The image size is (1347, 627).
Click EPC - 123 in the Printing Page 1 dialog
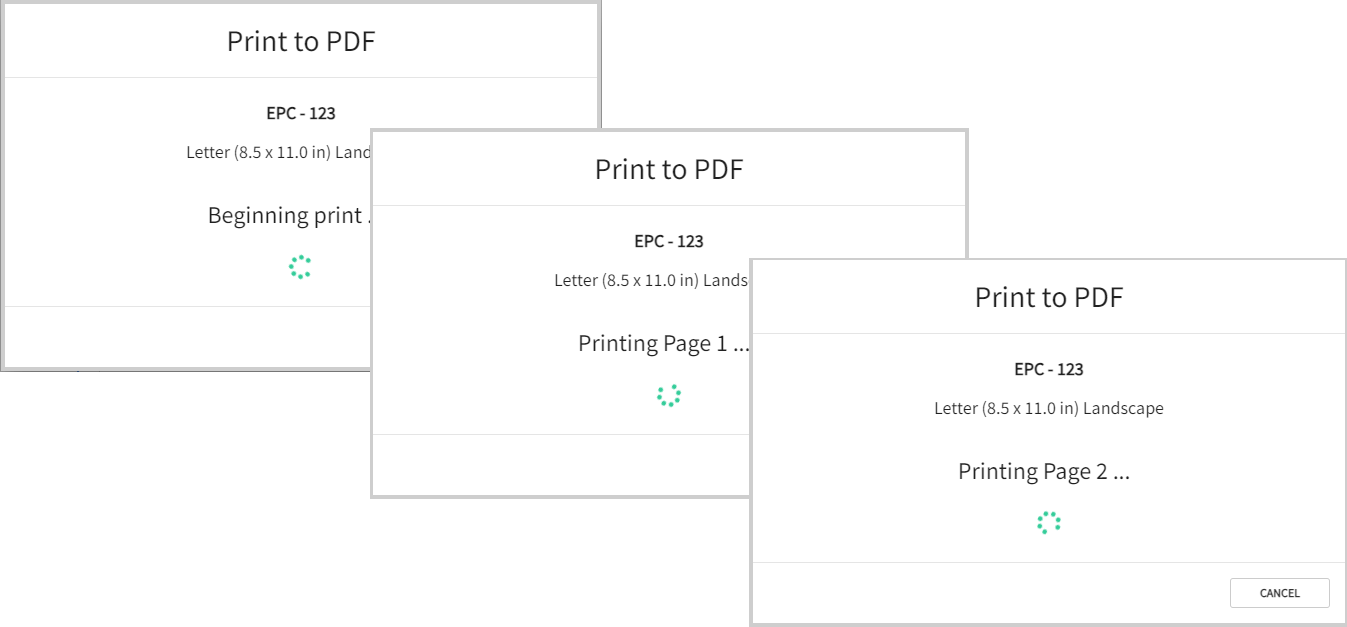pos(669,241)
